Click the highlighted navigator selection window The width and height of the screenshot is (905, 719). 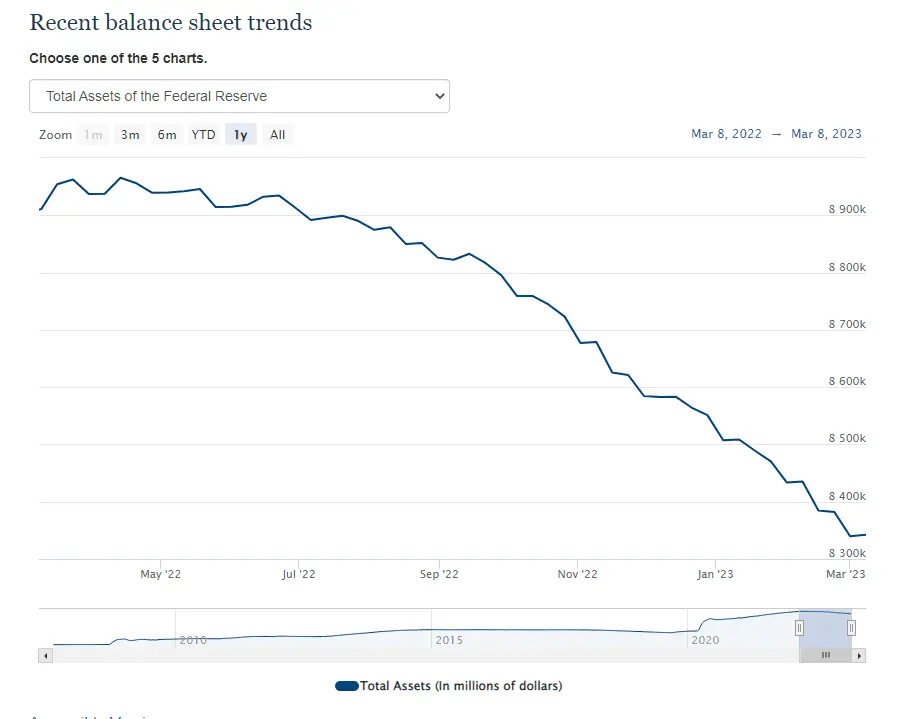click(x=825, y=628)
